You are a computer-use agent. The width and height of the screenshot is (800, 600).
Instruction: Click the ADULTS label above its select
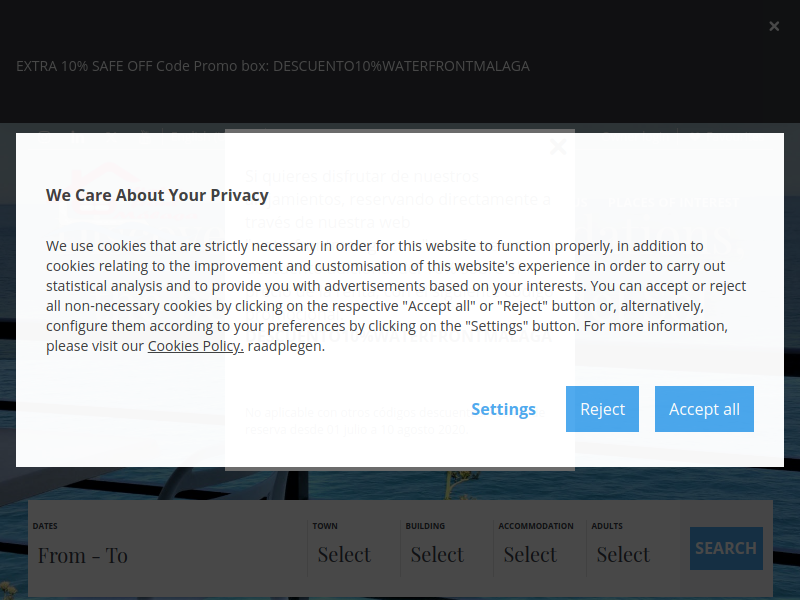click(607, 526)
